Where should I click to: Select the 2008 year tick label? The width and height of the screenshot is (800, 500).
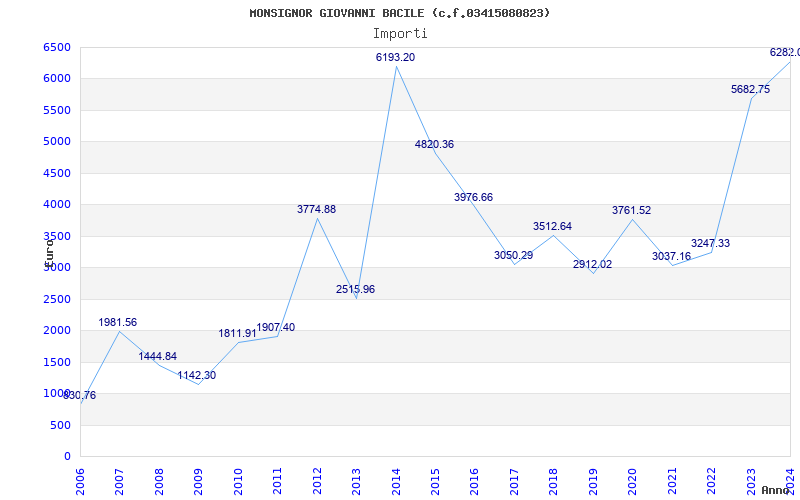point(158,482)
